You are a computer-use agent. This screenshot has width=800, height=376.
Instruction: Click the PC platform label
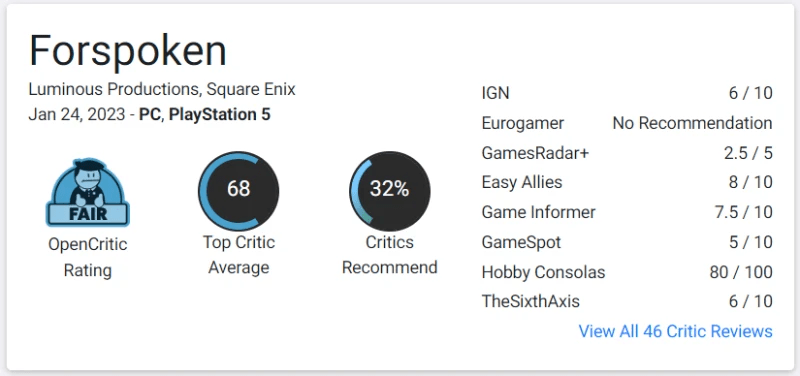tap(149, 114)
